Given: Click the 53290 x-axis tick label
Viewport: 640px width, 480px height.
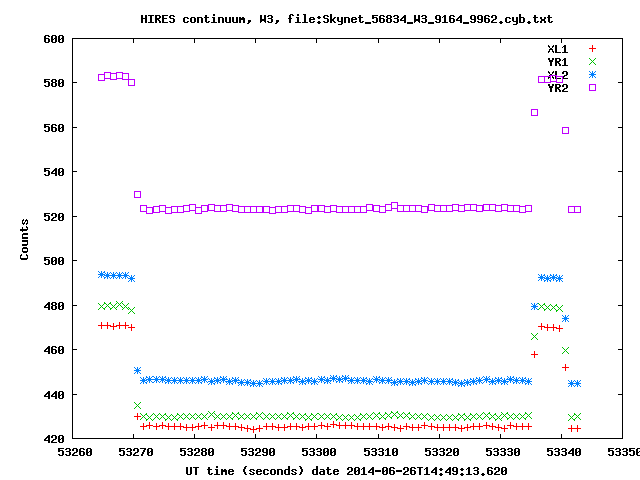Looking at the screenshot, I should [x=258, y=452].
